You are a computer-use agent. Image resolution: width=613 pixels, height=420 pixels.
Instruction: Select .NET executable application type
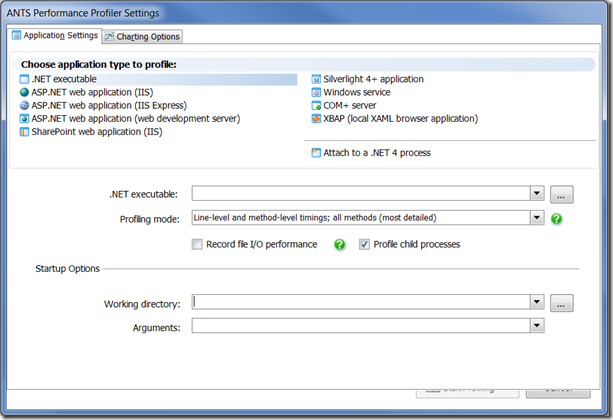point(158,79)
